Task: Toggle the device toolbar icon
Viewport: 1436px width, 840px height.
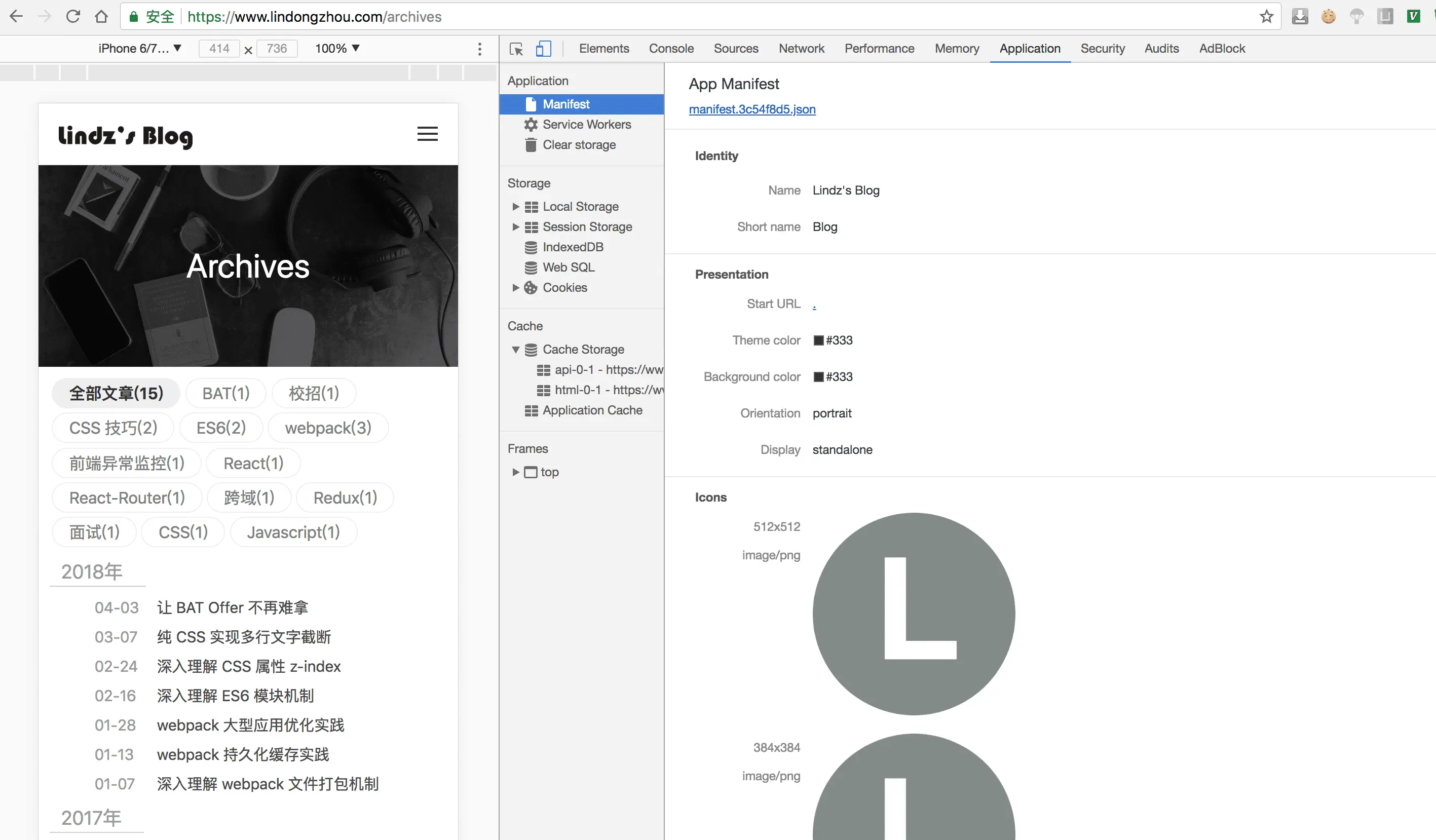Action: click(543, 49)
